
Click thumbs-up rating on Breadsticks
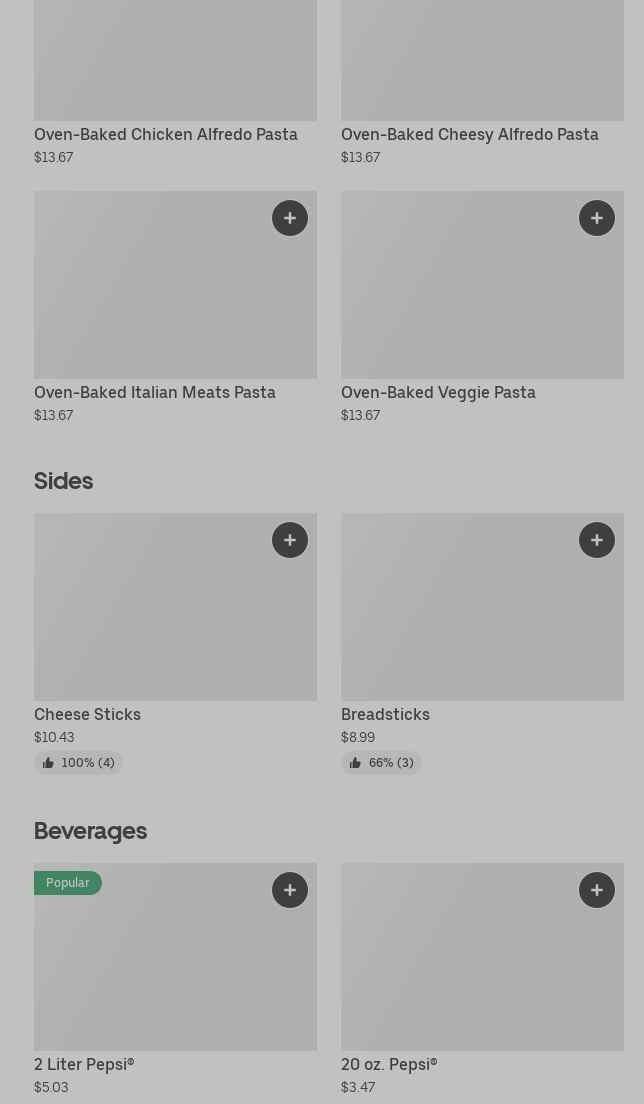click(381, 763)
